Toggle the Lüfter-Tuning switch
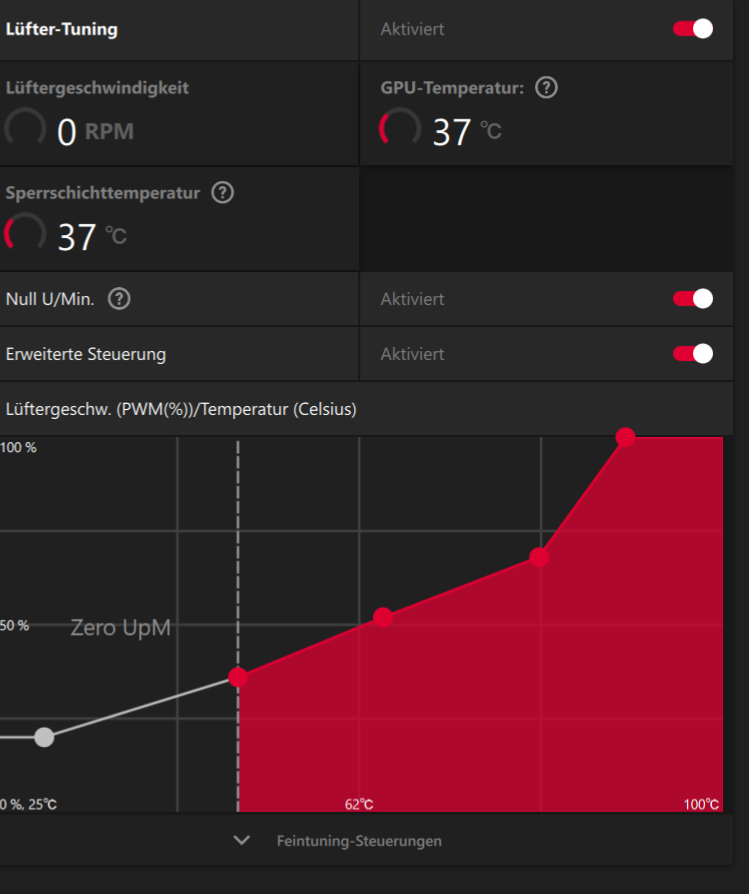The height and width of the screenshot is (894, 749). (x=693, y=29)
